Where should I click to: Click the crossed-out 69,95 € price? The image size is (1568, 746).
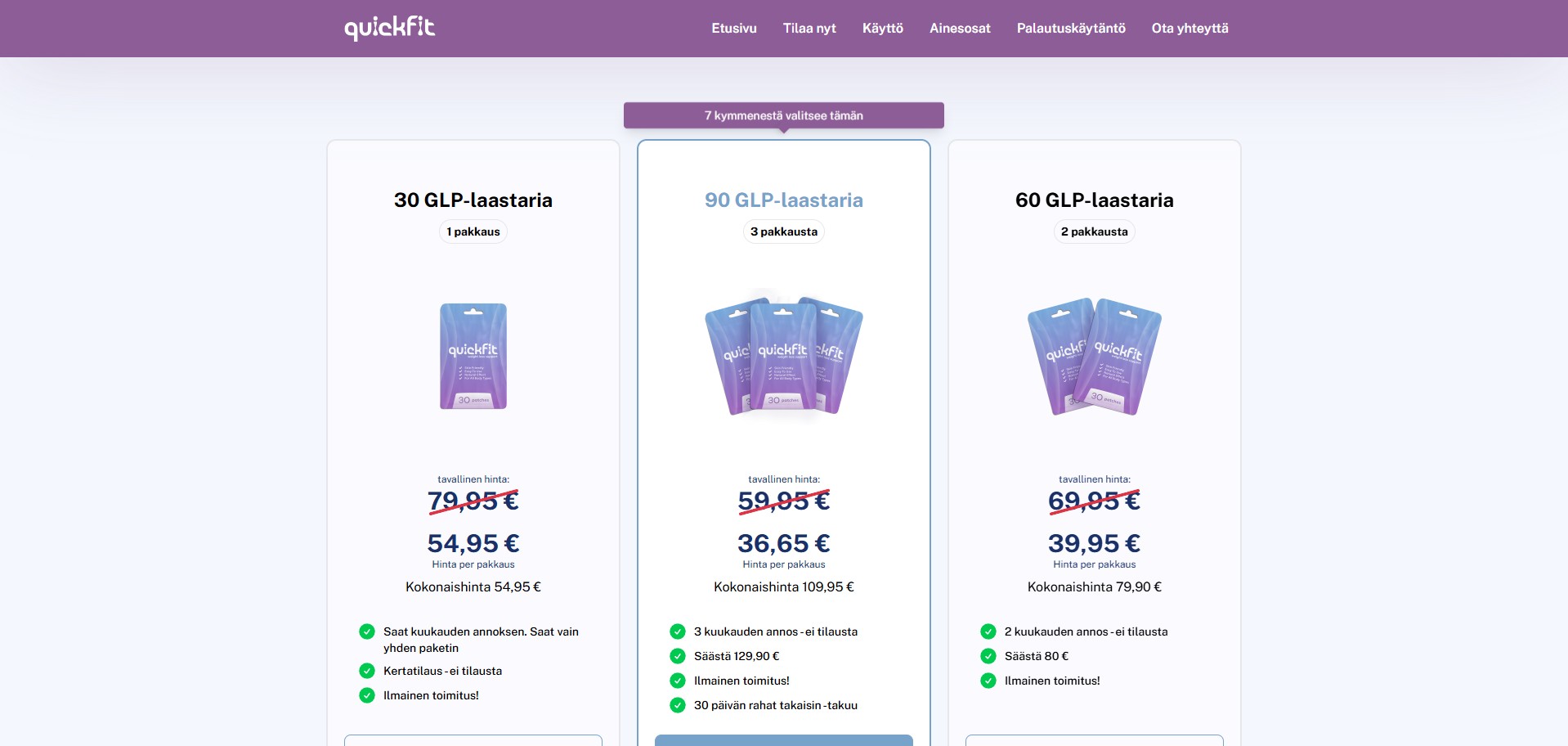(x=1095, y=501)
